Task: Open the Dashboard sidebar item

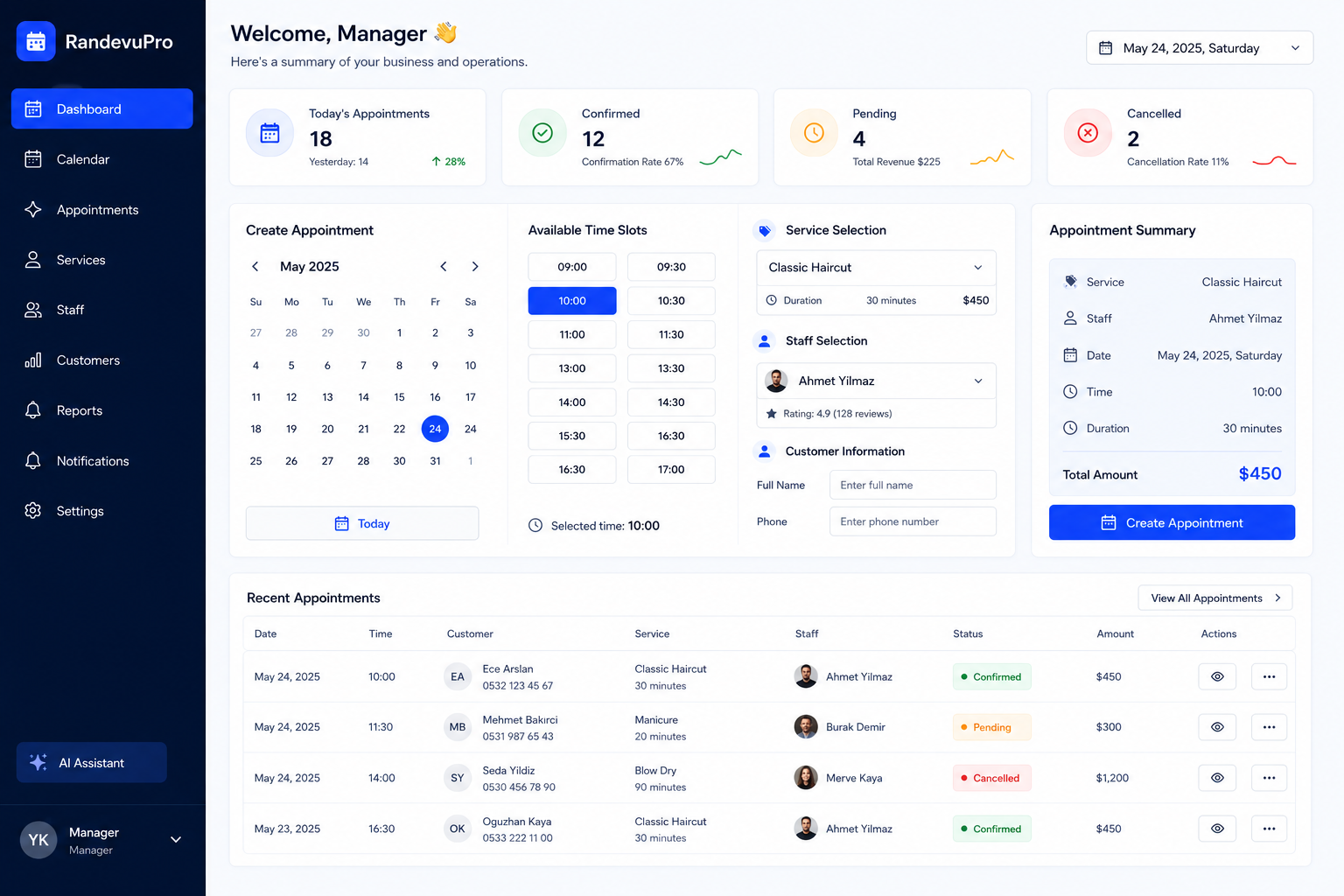Action: (102, 108)
